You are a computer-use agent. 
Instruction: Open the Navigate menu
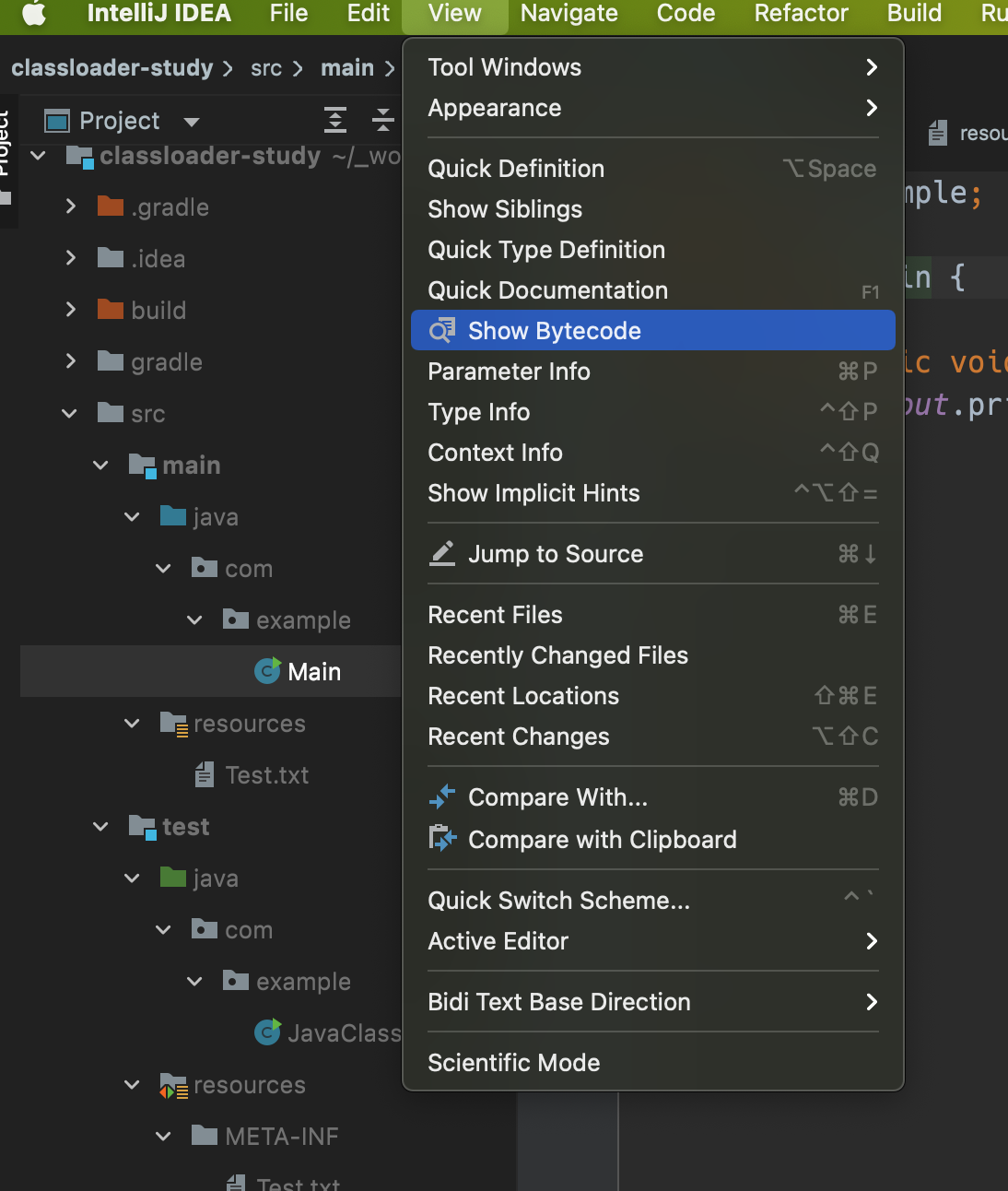[x=568, y=13]
